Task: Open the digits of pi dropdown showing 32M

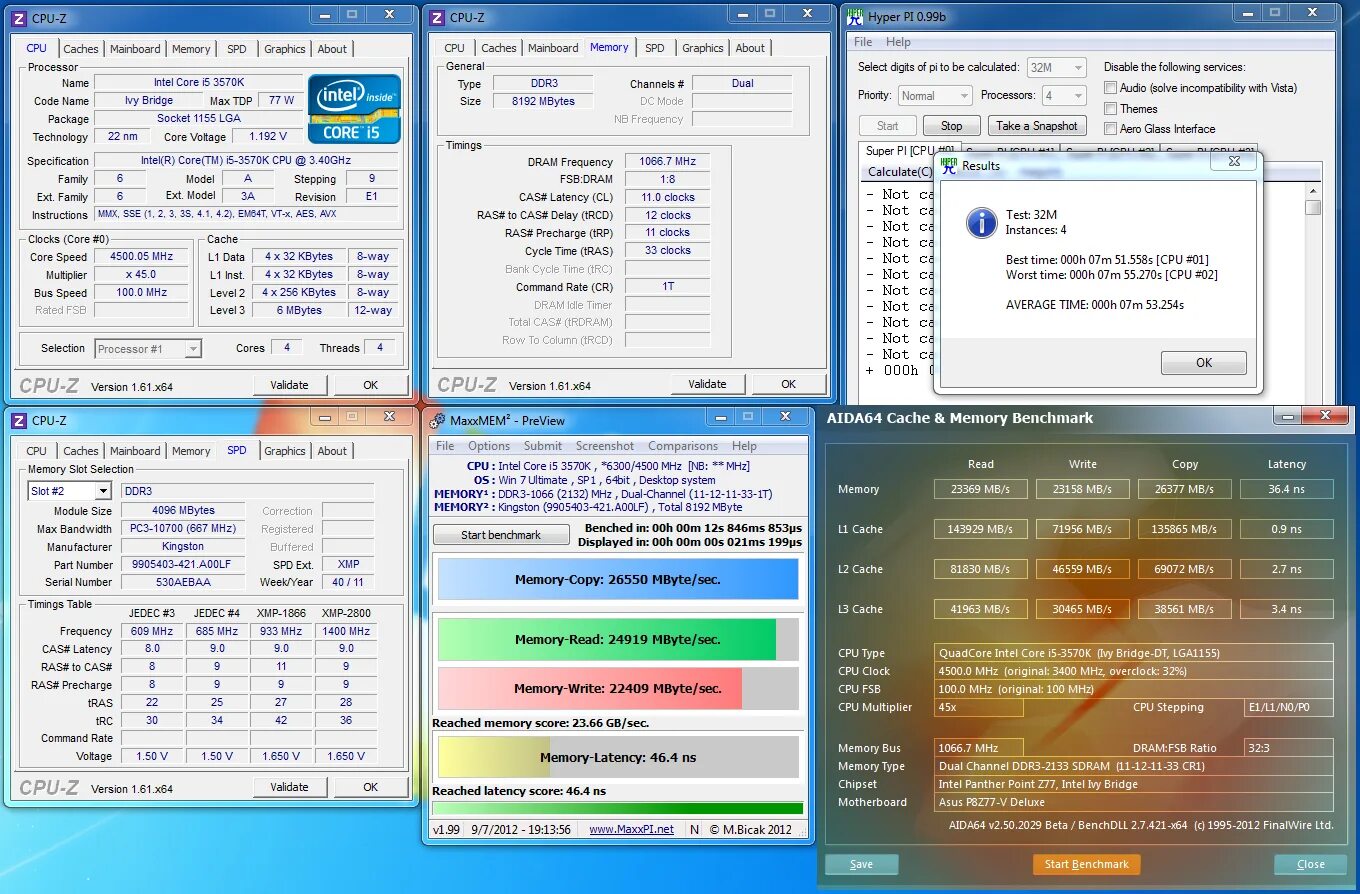Action: pos(1056,67)
